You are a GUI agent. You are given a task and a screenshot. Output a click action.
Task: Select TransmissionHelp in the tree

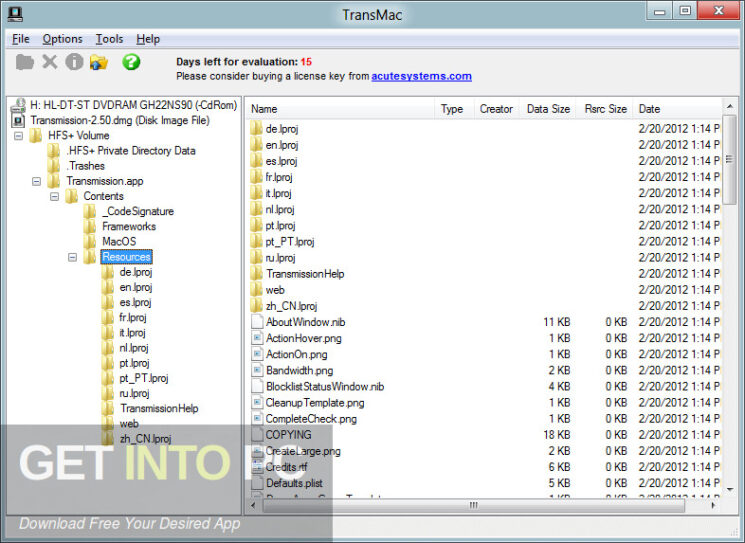[x=159, y=409]
